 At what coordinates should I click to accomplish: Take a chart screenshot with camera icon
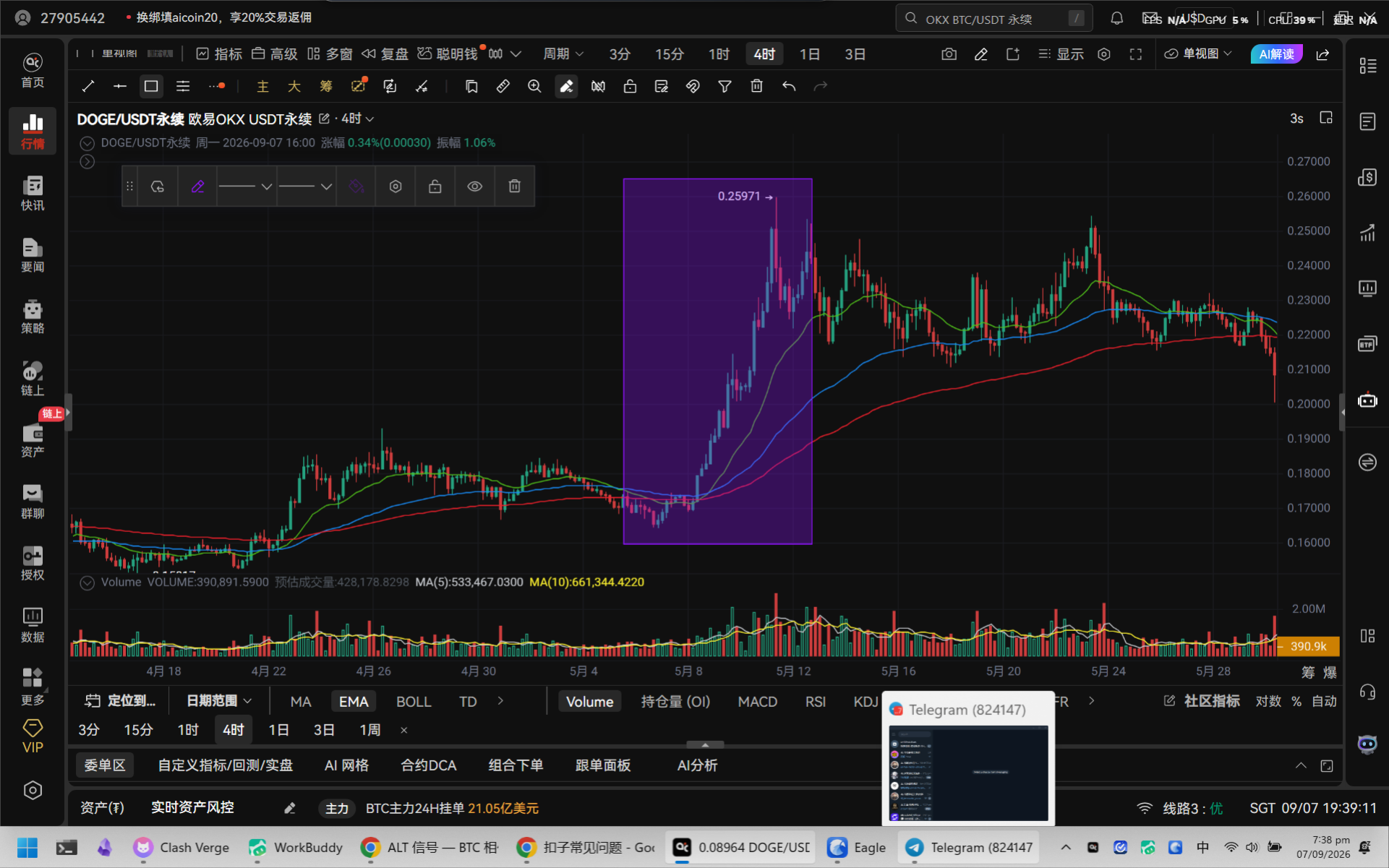[x=949, y=54]
